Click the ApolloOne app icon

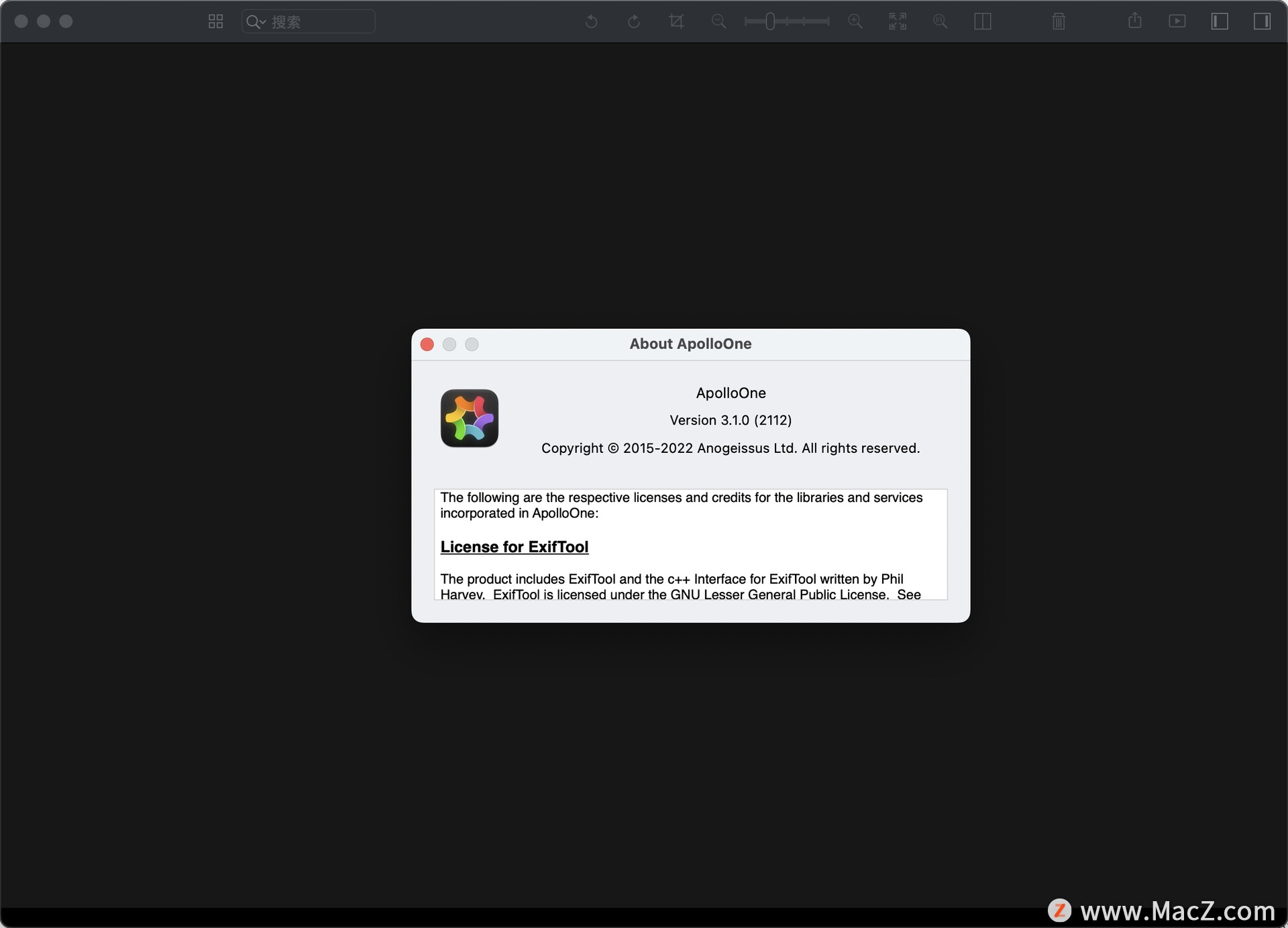(470, 418)
